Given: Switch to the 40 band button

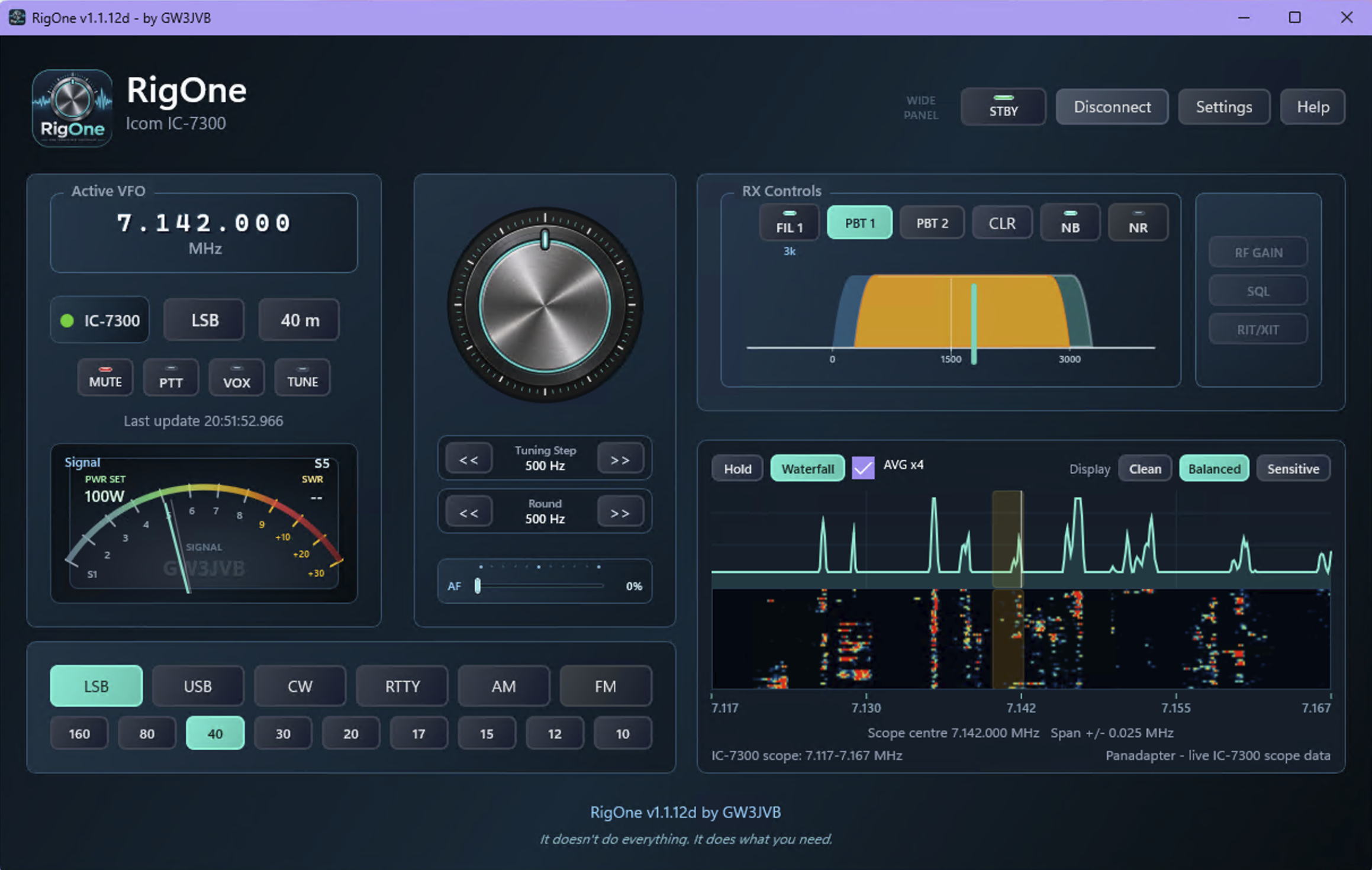Looking at the screenshot, I should click(215, 733).
